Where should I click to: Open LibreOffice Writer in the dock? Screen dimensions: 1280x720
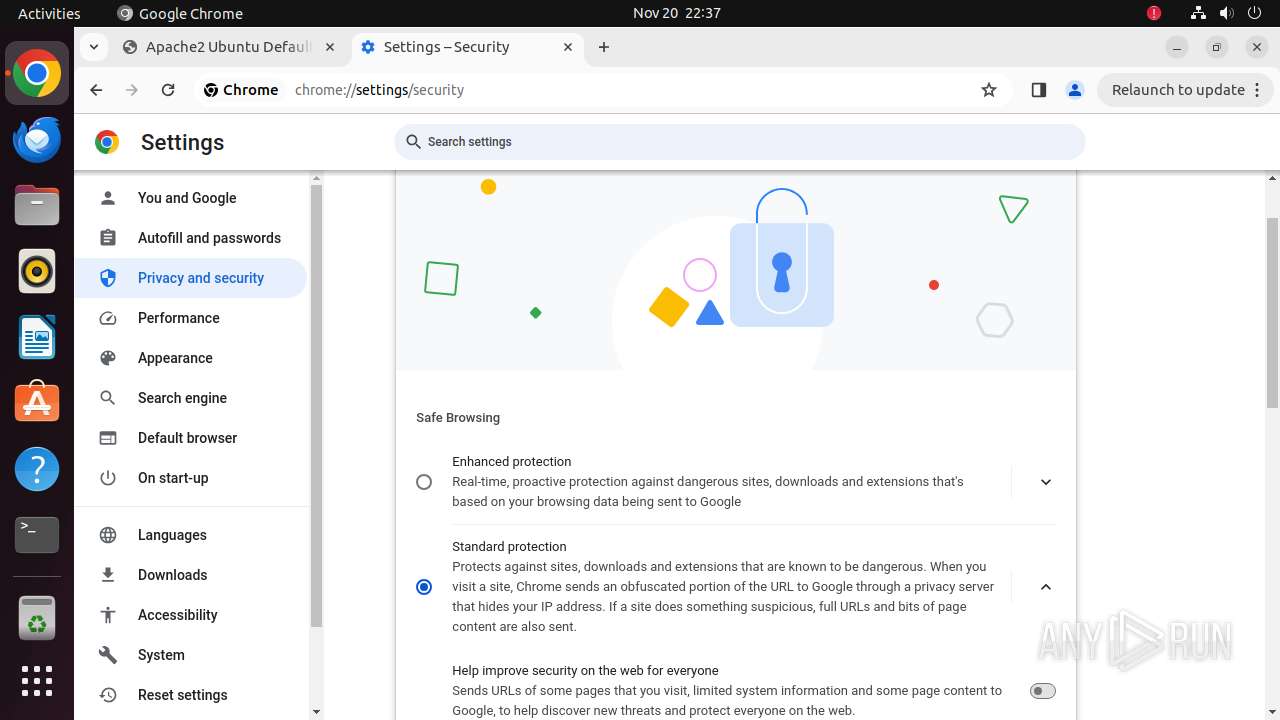(37, 337)
